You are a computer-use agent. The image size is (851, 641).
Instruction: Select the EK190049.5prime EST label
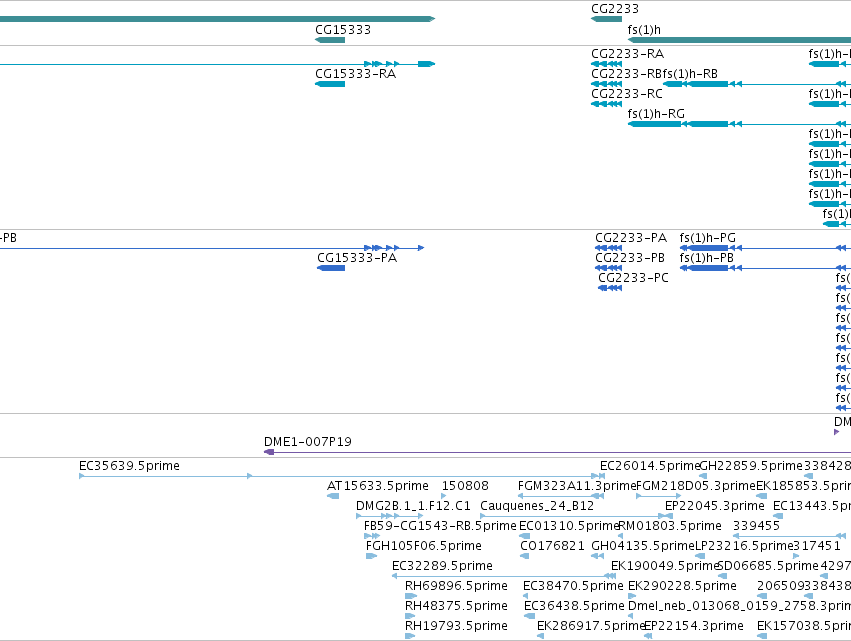point(664,566)
